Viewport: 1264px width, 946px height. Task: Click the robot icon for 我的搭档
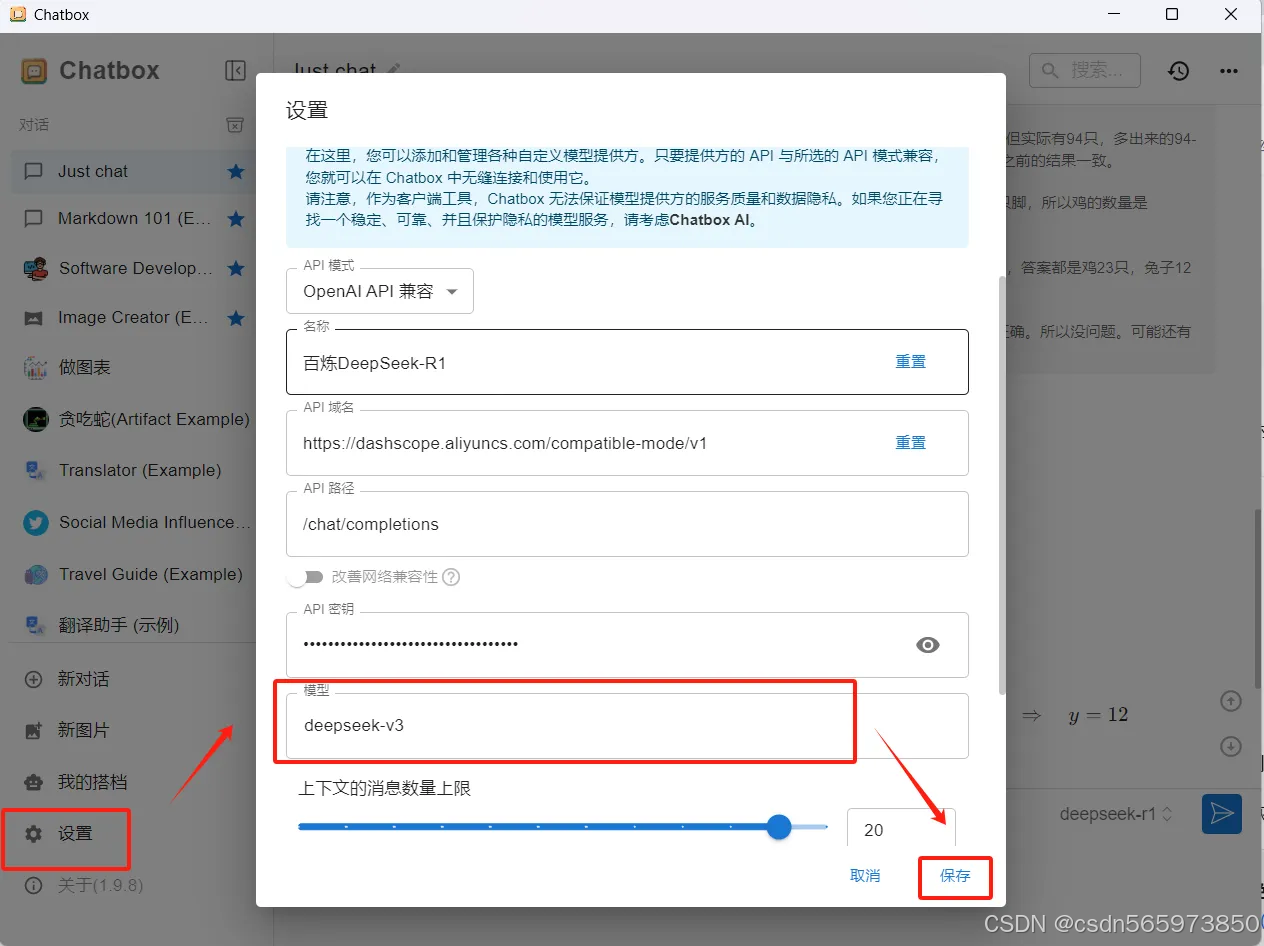(34, 782)
